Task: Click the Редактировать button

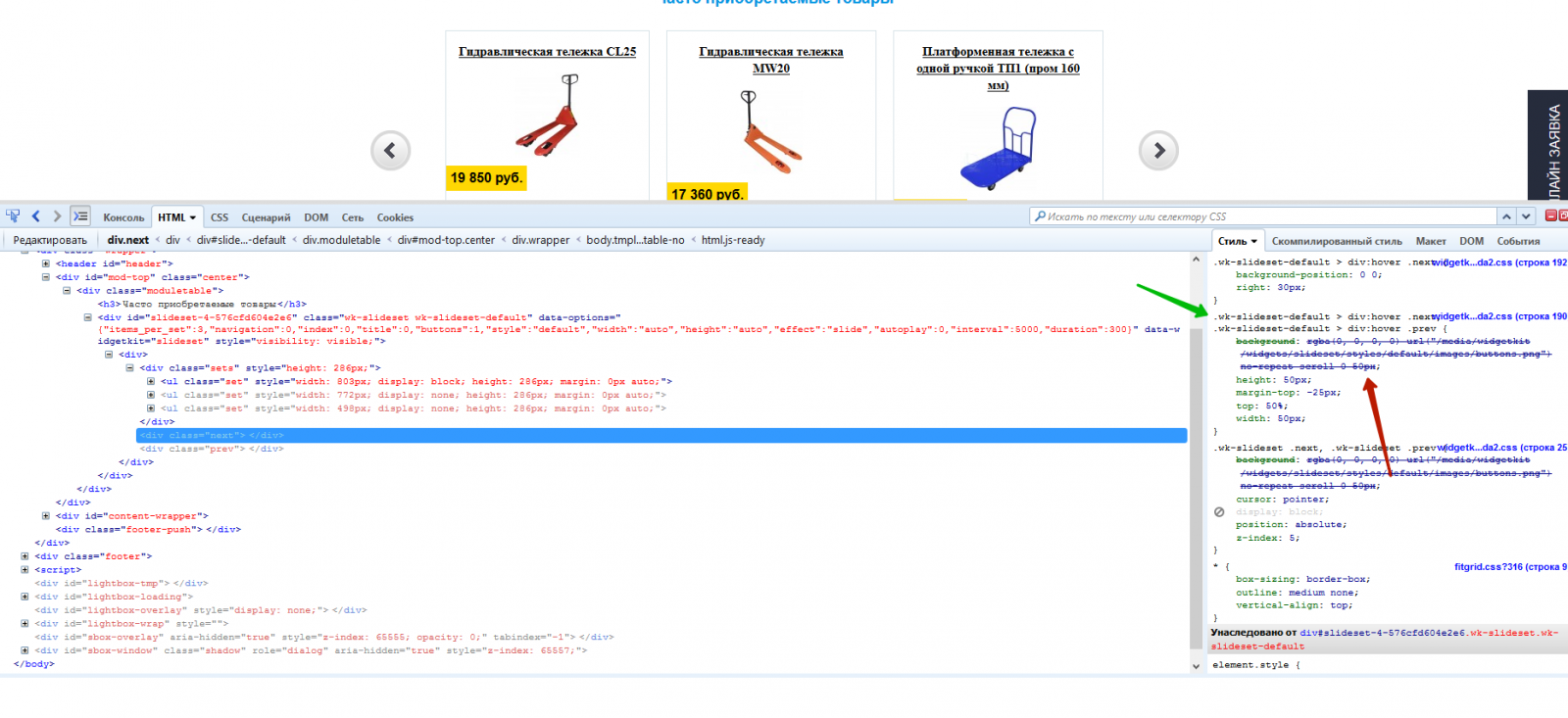Action: (50, 240)
